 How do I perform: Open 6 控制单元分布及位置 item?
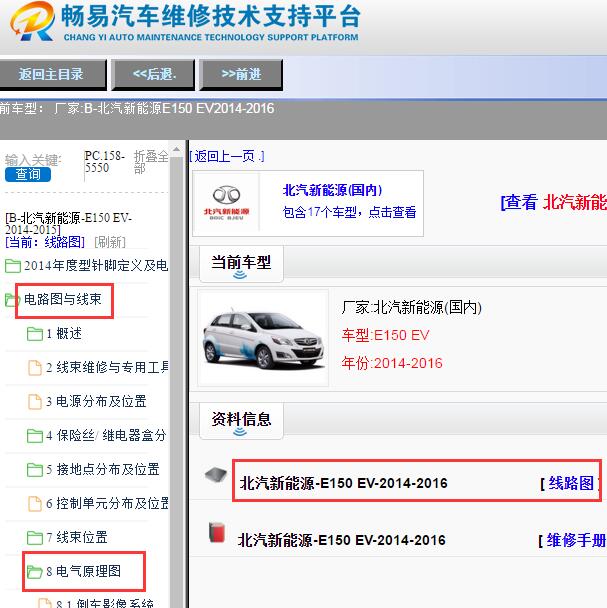tap(107, 503)
